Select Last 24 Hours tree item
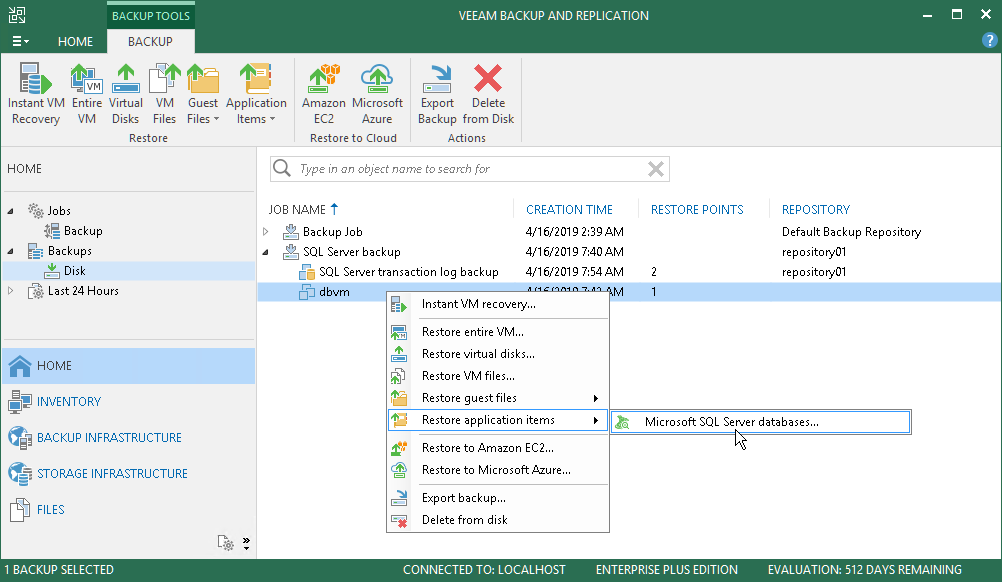This screenshot has width=1002, height=582. [83, 291]
